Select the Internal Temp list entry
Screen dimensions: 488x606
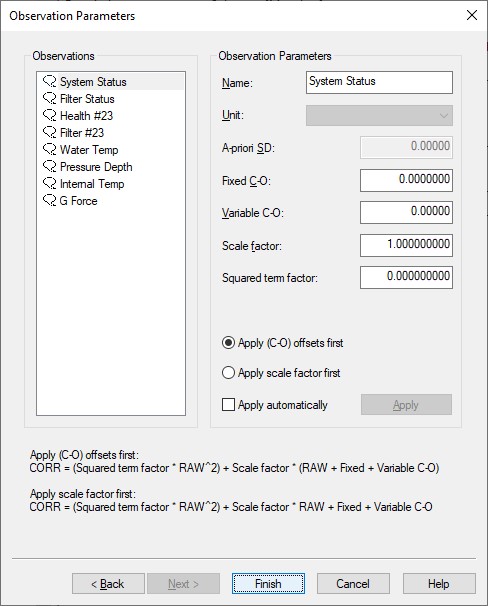pos(92,184)
